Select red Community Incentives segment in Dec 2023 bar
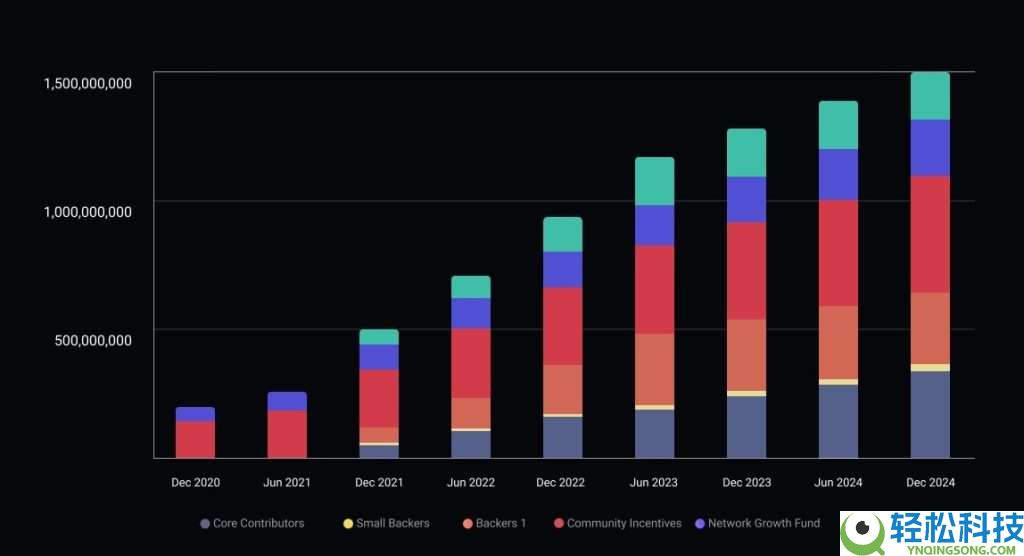 click(x=746, y=270)
